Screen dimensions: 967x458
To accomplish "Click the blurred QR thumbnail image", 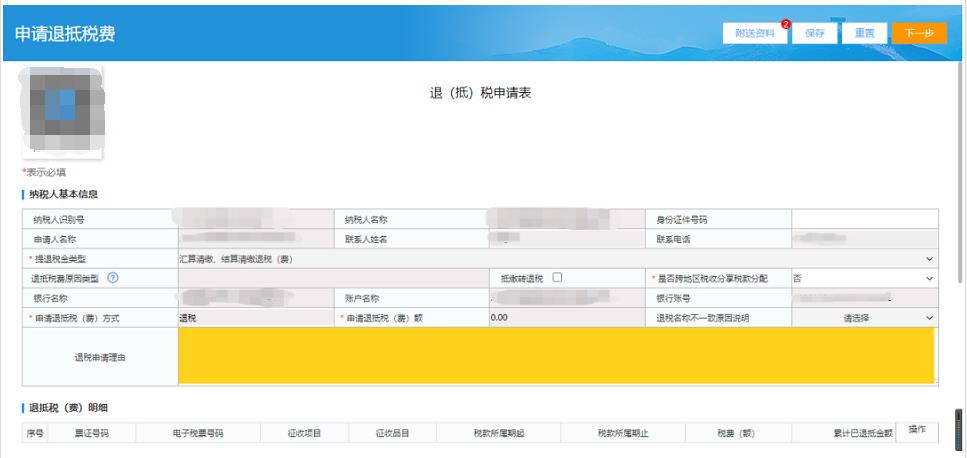I will (x=62, y=112).
